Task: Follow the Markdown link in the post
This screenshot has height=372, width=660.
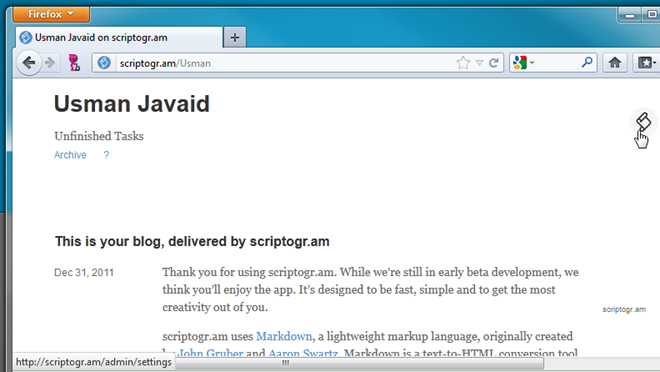Action: [284, 336]
